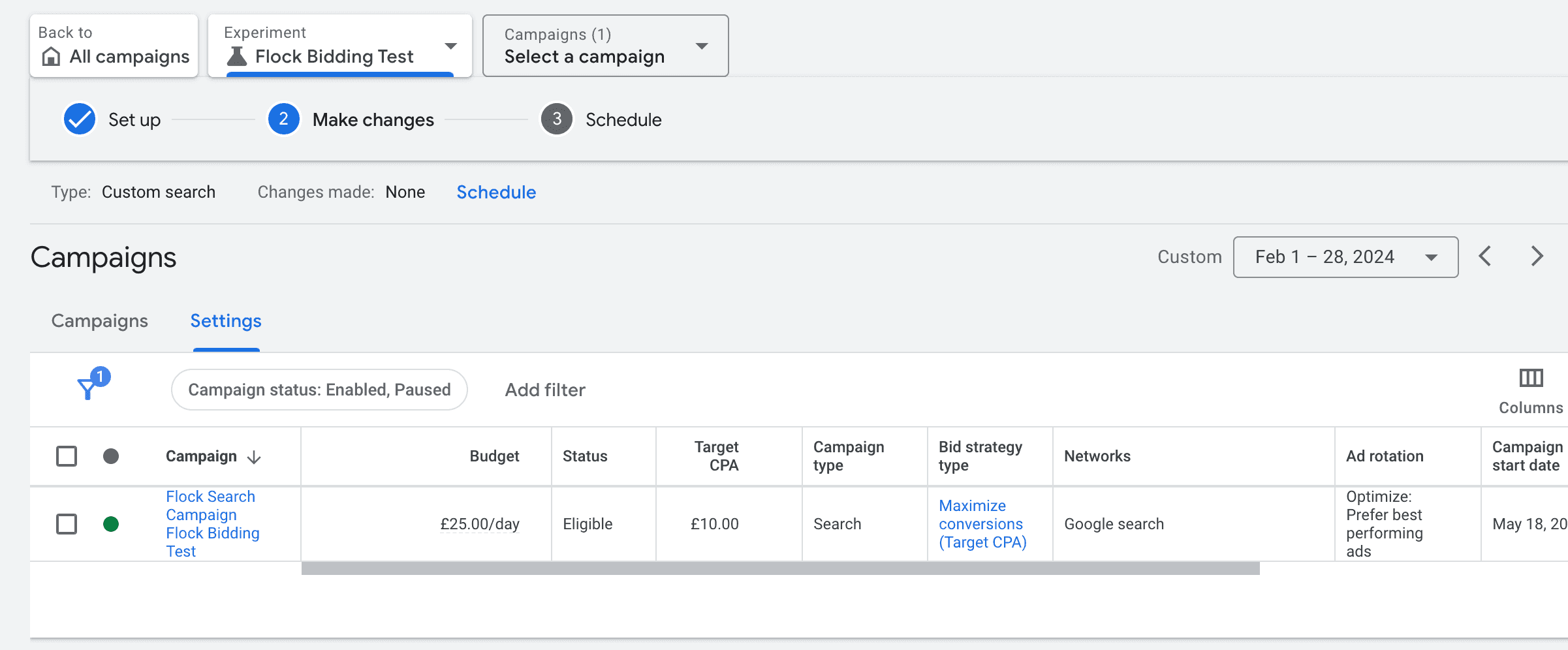
Task: Click the Campaign column sort arrow
Action: pos(253,457)
